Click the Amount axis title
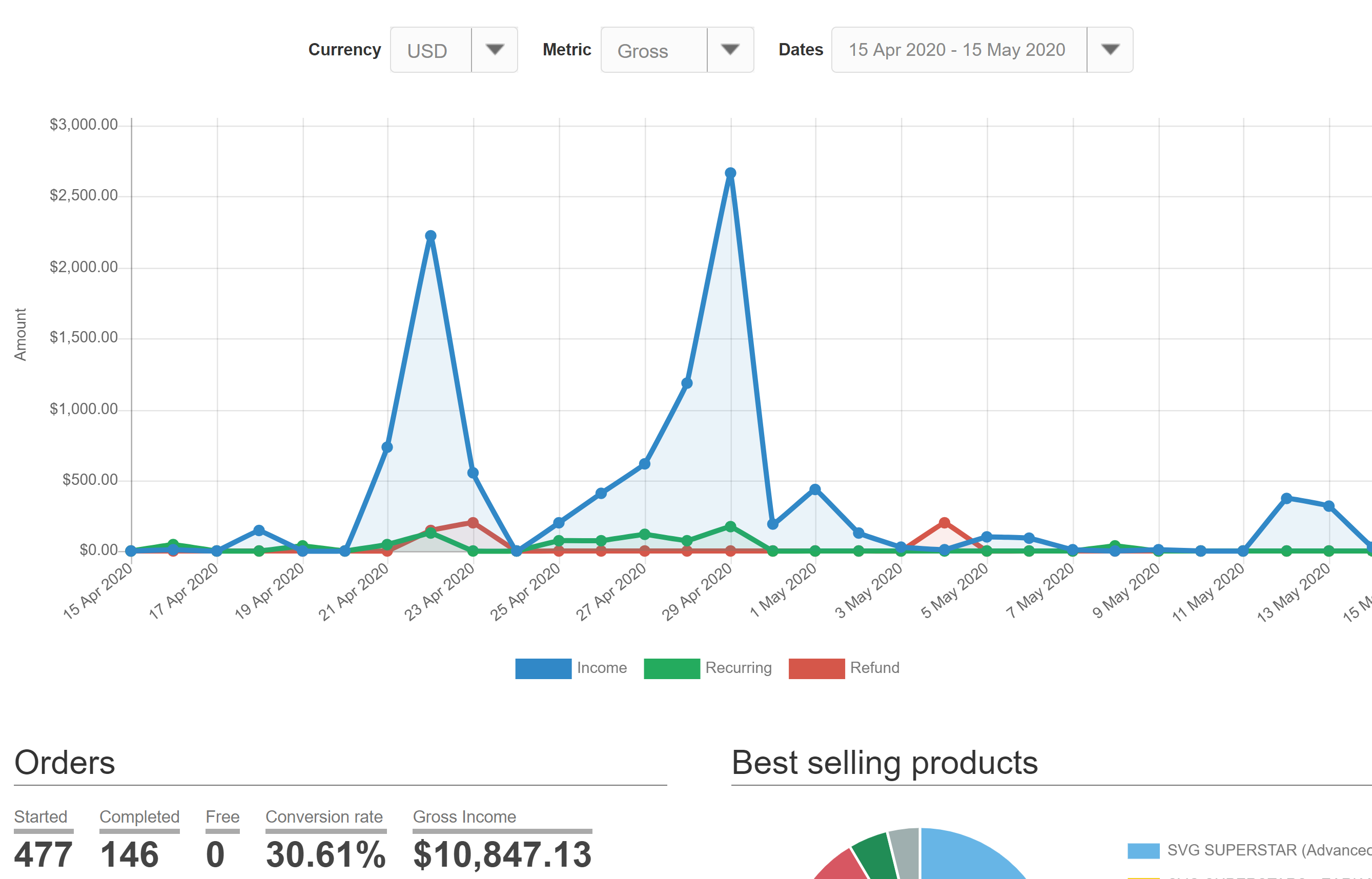Viewport: 1372px width, 879px height. 21,335
